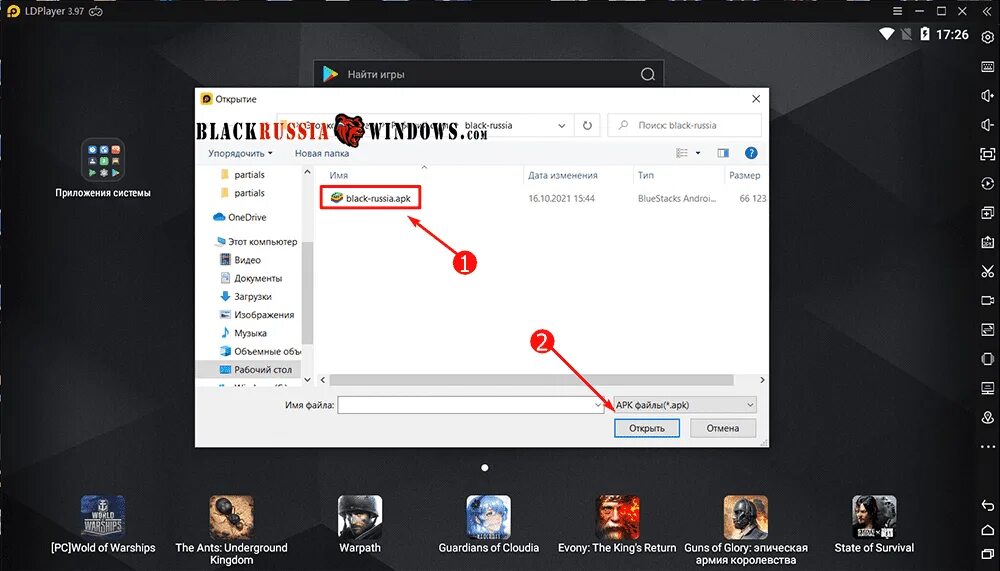1000x571 pixels.
Task: Click the synchronizer icon in sidebar
Action: [987, 330]
